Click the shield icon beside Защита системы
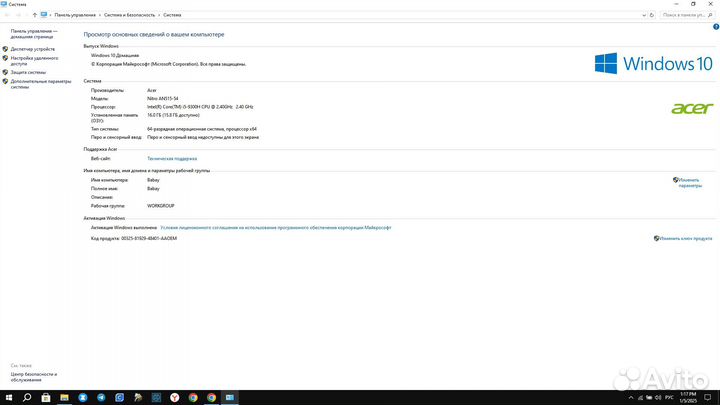This screenshot has width=720, height=405. click(x=5, y=72)
